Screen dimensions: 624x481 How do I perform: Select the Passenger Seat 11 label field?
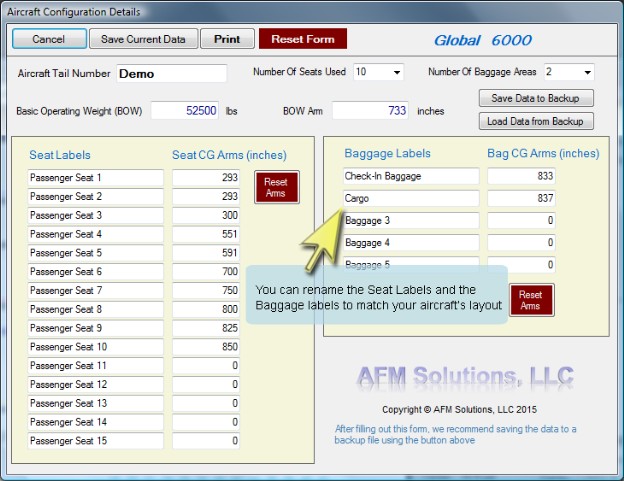pos(96,366)
